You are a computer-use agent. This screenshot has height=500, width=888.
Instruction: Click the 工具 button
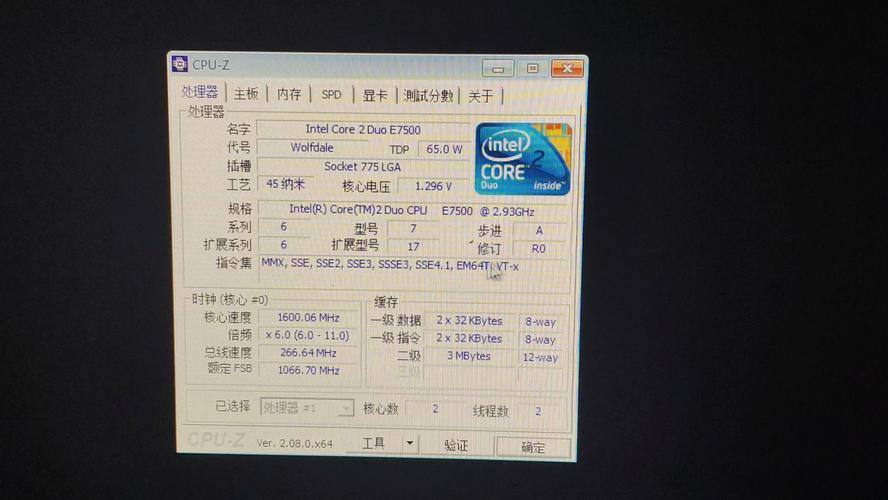point(374,443)
